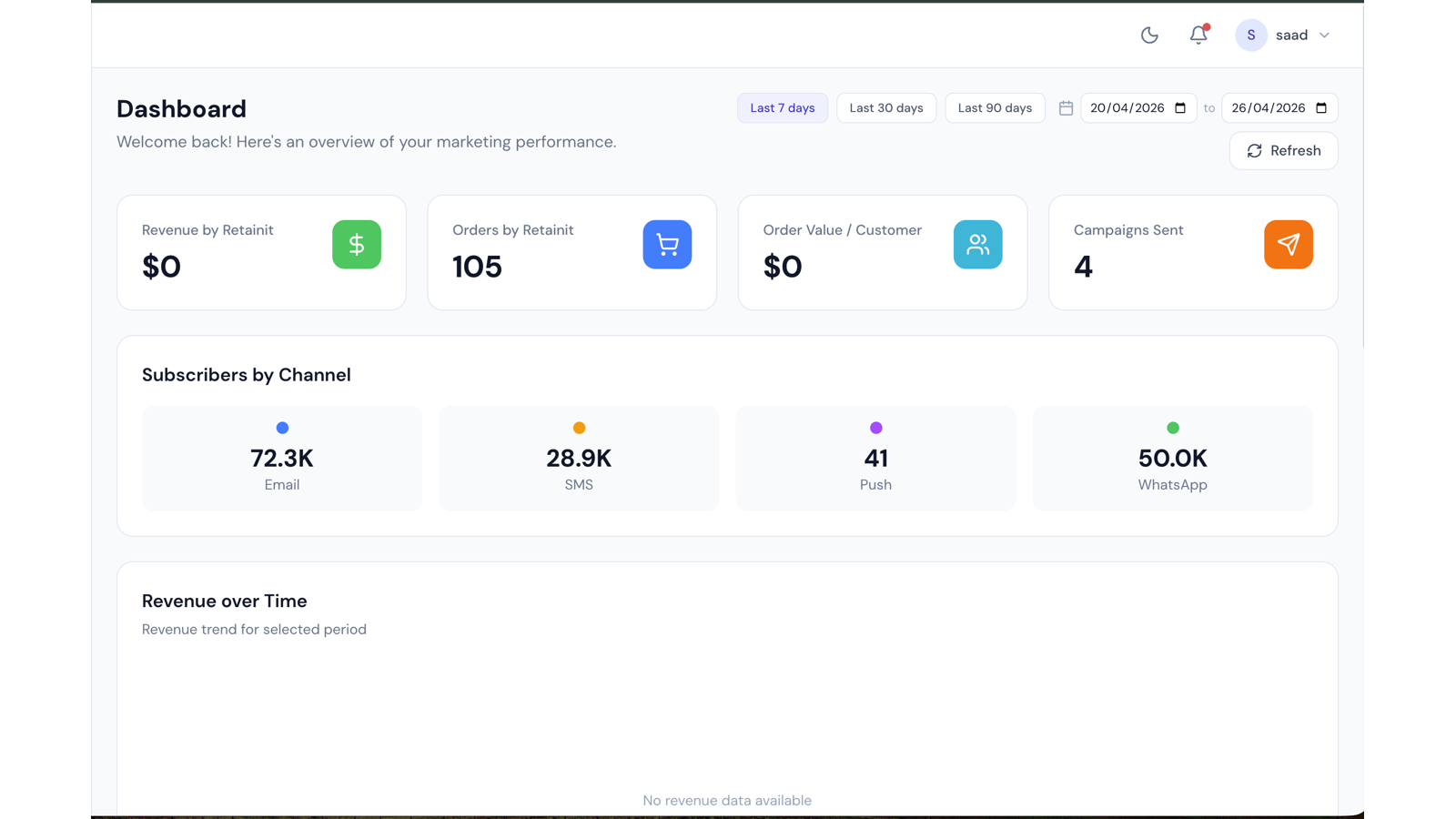The image size is (1456, 819).
Task: Click the blue shopping cart orders icon
Action: coord(667,244)
